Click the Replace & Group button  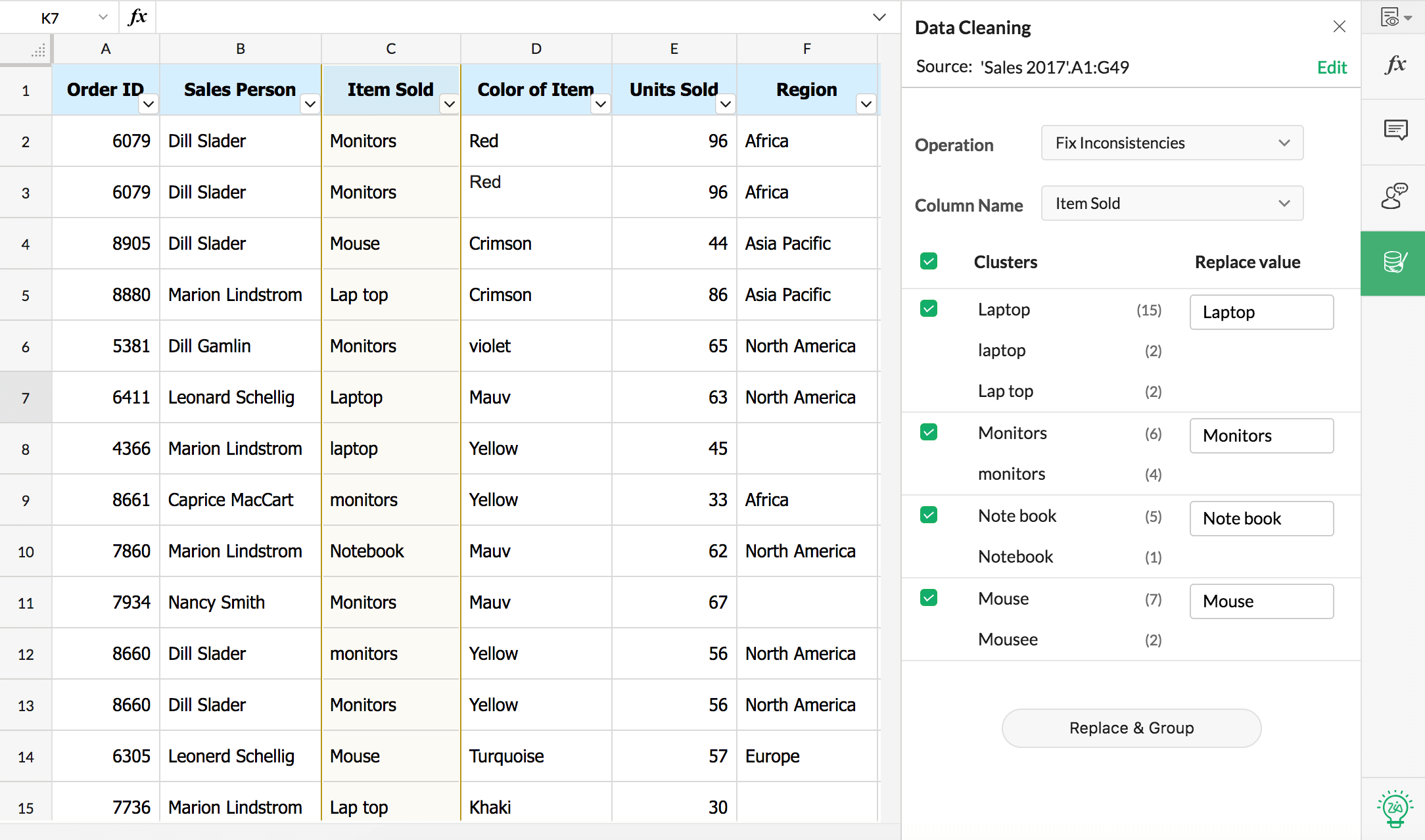pos(1131,727)
